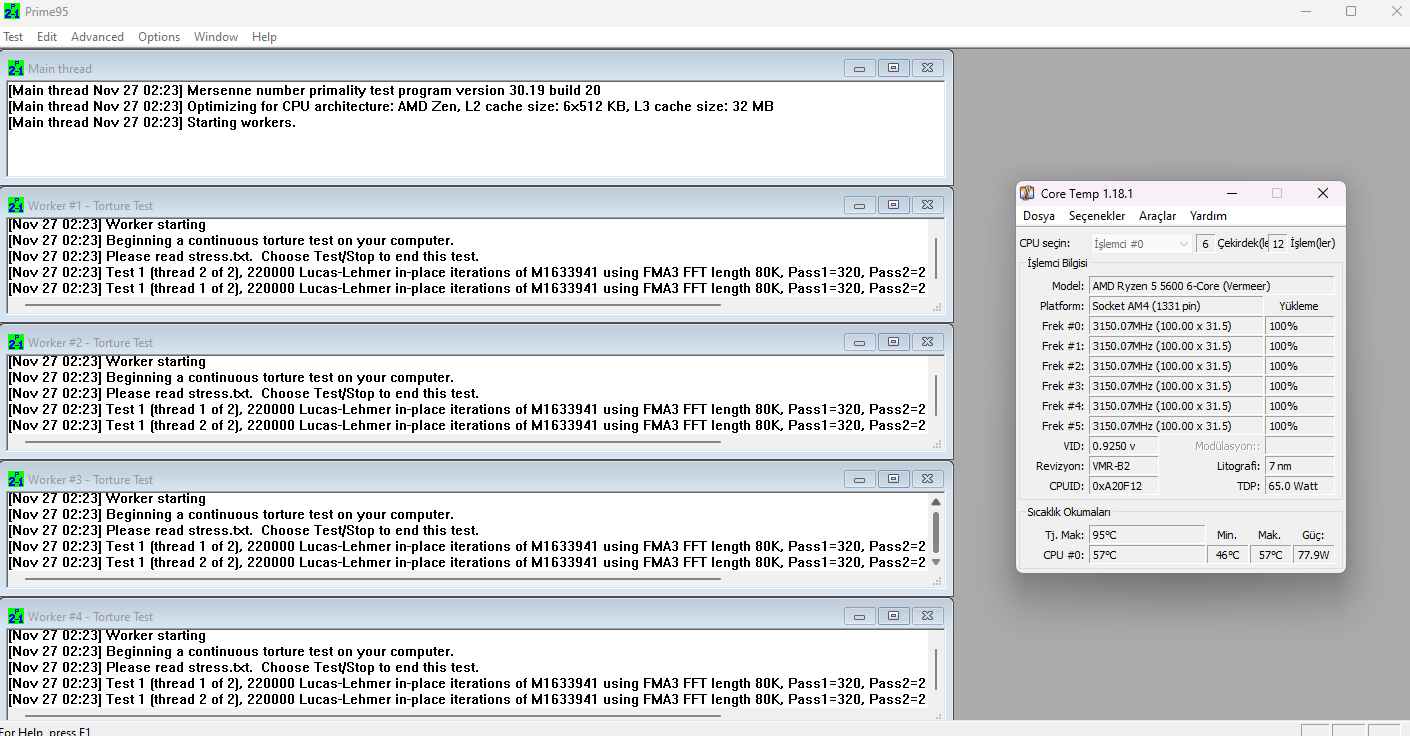Click Frek #5 load percentage 100%
Image resolution: width=1410 pixels, height=736 pixels.
(x=1299, y=426)
